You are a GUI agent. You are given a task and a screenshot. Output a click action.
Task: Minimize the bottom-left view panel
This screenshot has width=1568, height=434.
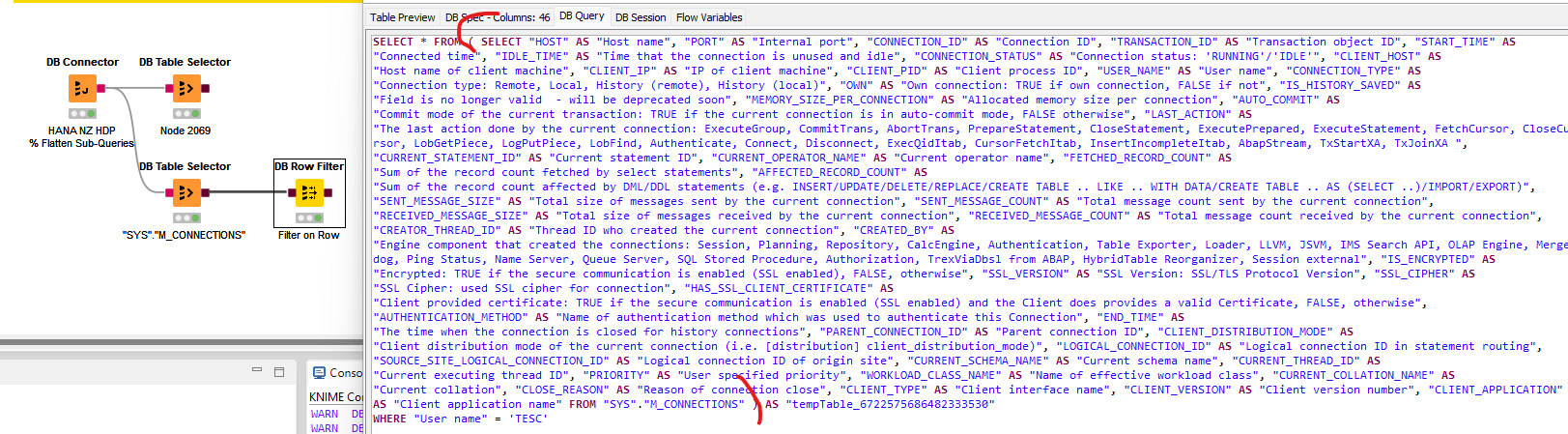pyautogui.click(x=257, y=370)
